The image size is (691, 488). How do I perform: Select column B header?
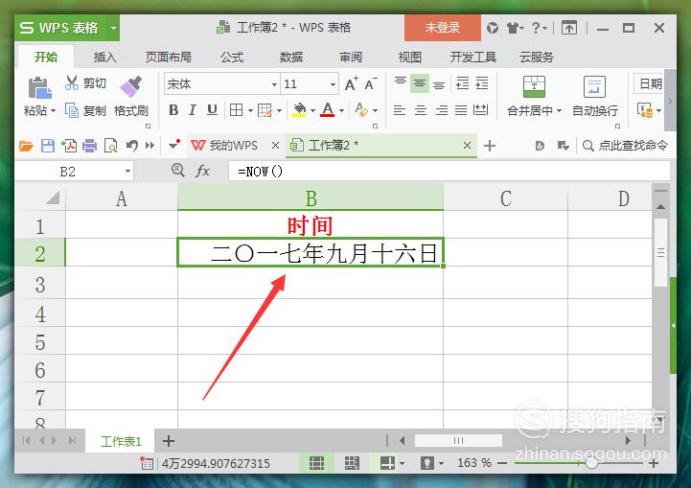click(x=310, y=198)
